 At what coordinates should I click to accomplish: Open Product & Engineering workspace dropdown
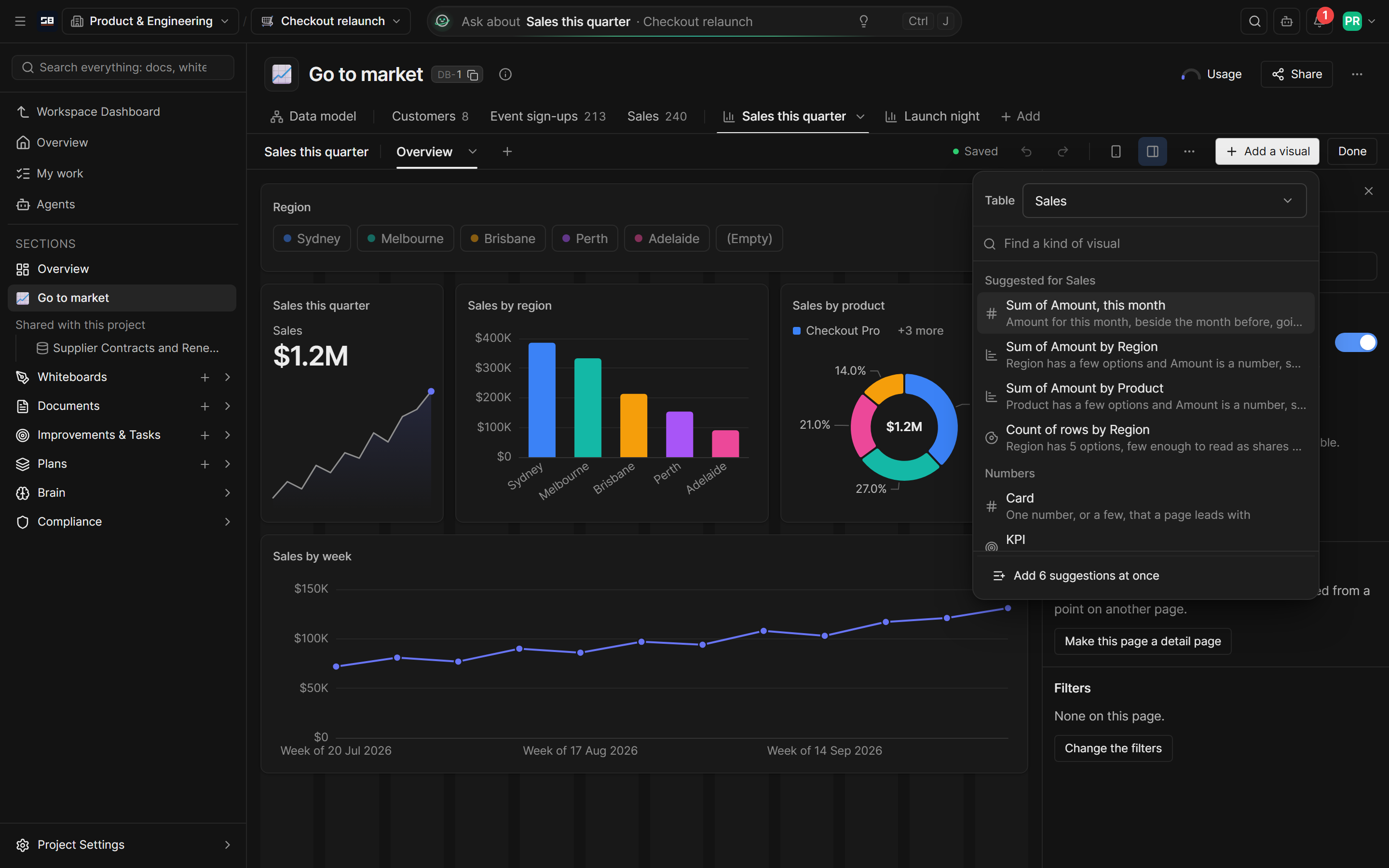[150, 21]
